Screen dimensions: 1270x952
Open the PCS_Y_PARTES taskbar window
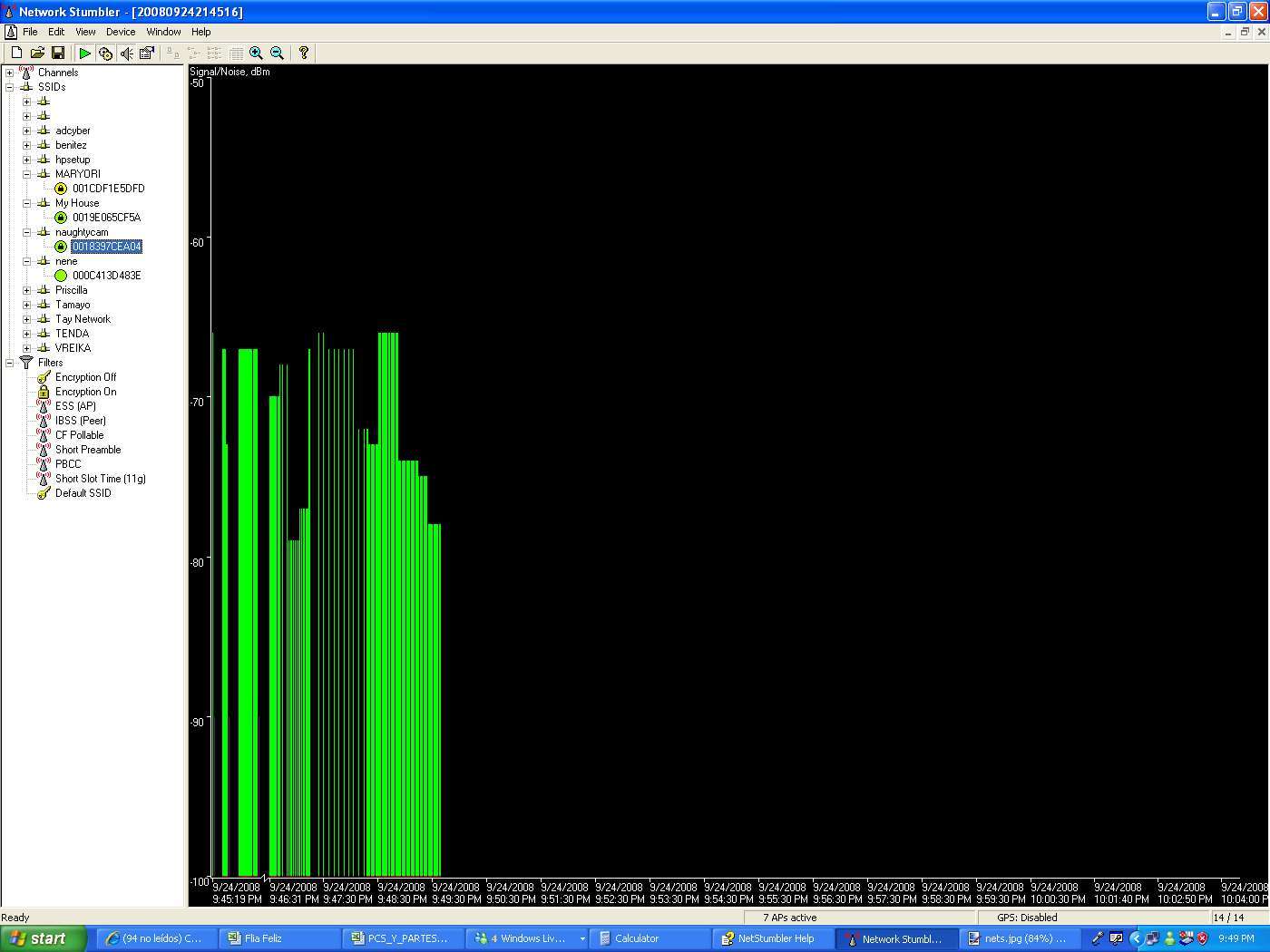pos(403,938)
